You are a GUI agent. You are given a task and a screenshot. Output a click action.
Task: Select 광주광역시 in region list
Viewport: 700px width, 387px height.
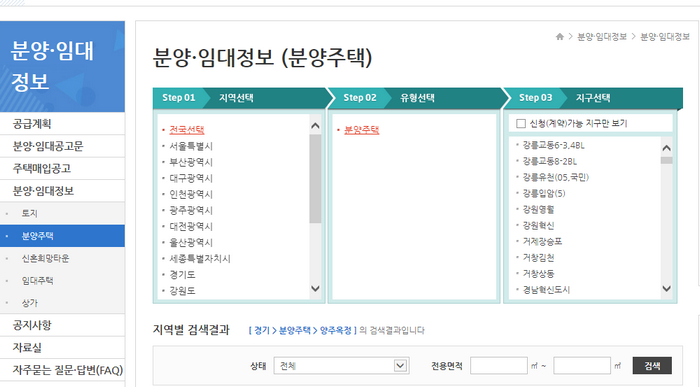(191, 210)
